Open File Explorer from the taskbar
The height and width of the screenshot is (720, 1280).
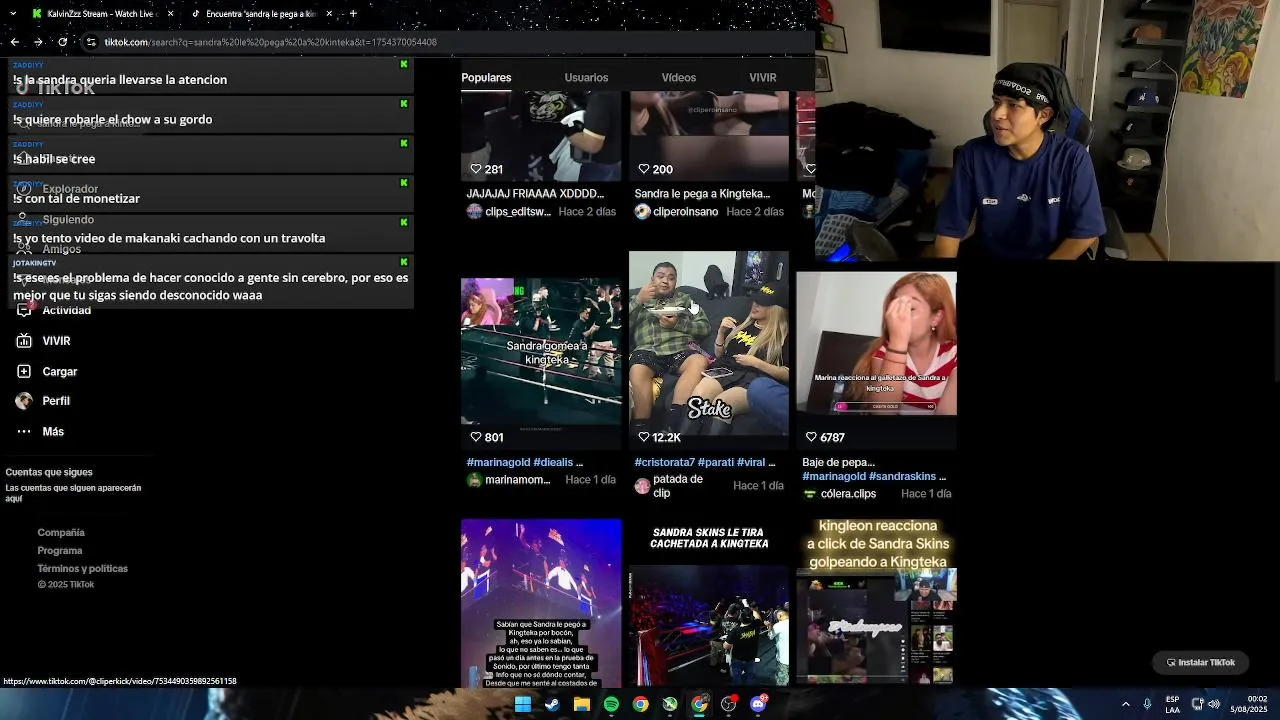click(x=581, y=704)
